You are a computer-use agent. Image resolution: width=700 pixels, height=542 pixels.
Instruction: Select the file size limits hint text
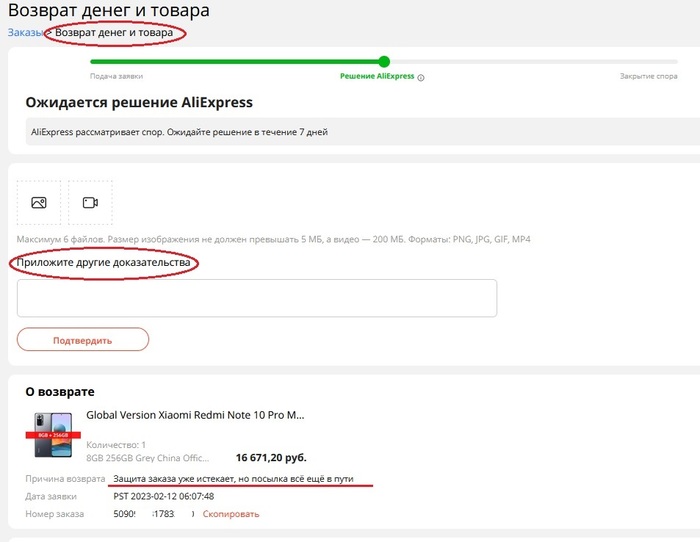pyautogui.click(x=273, y=239)
